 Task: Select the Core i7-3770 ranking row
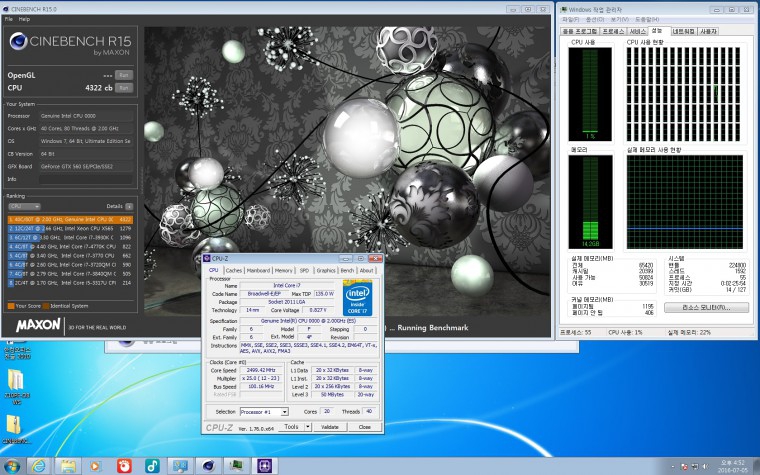click(70, 255)
